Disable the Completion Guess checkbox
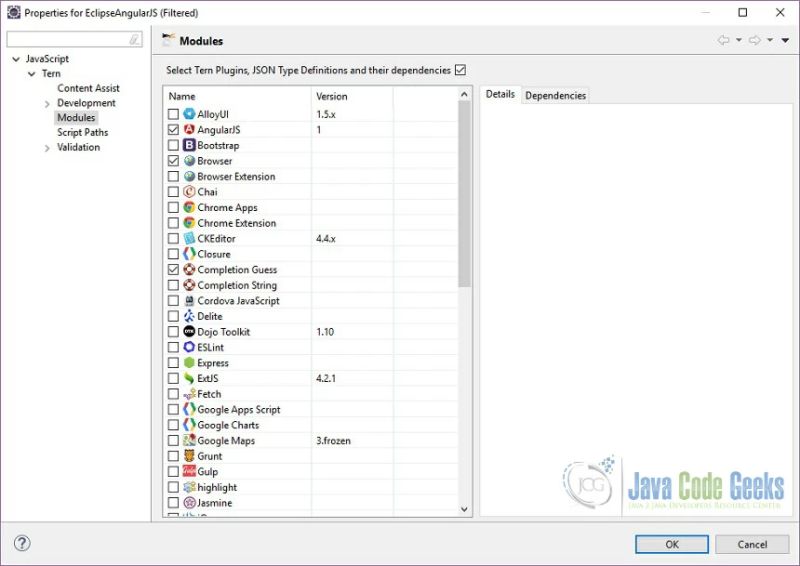 point(173,269)
